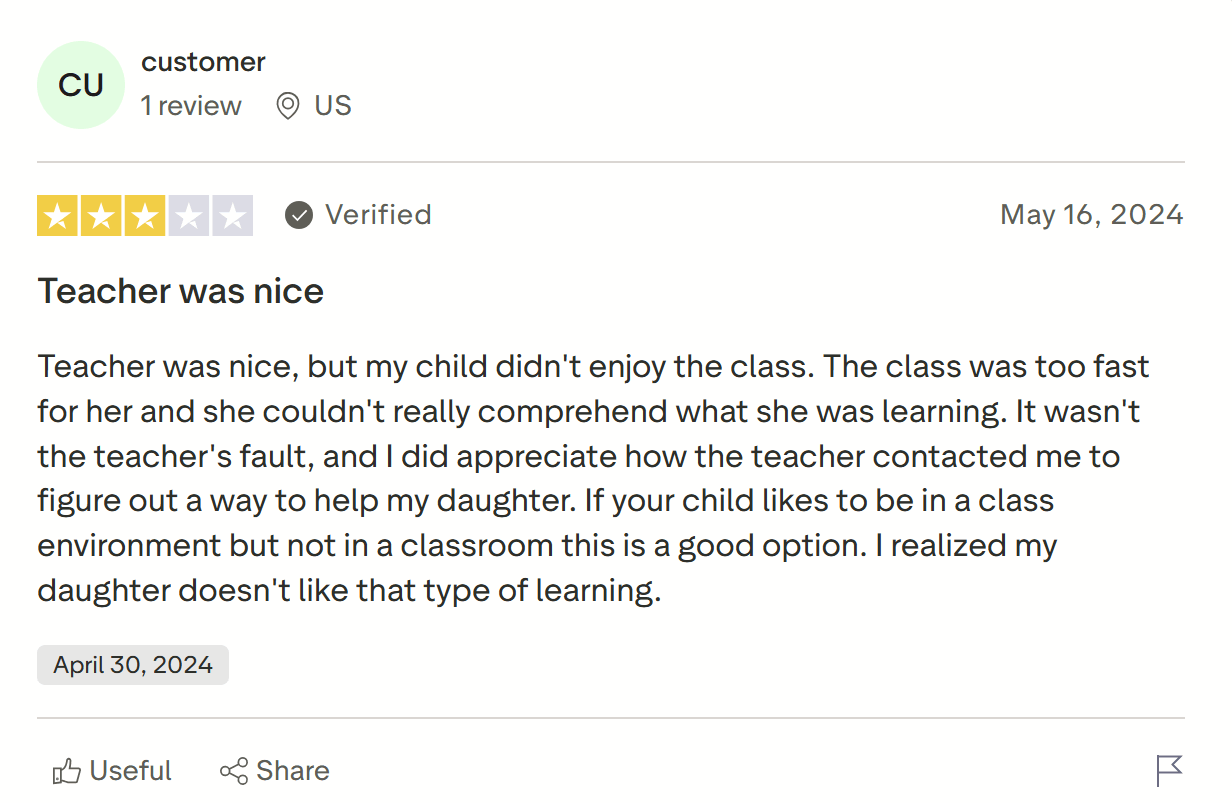Open the reviewer profile named customer
The image size is (1232, 803).
tap(203, 61)
